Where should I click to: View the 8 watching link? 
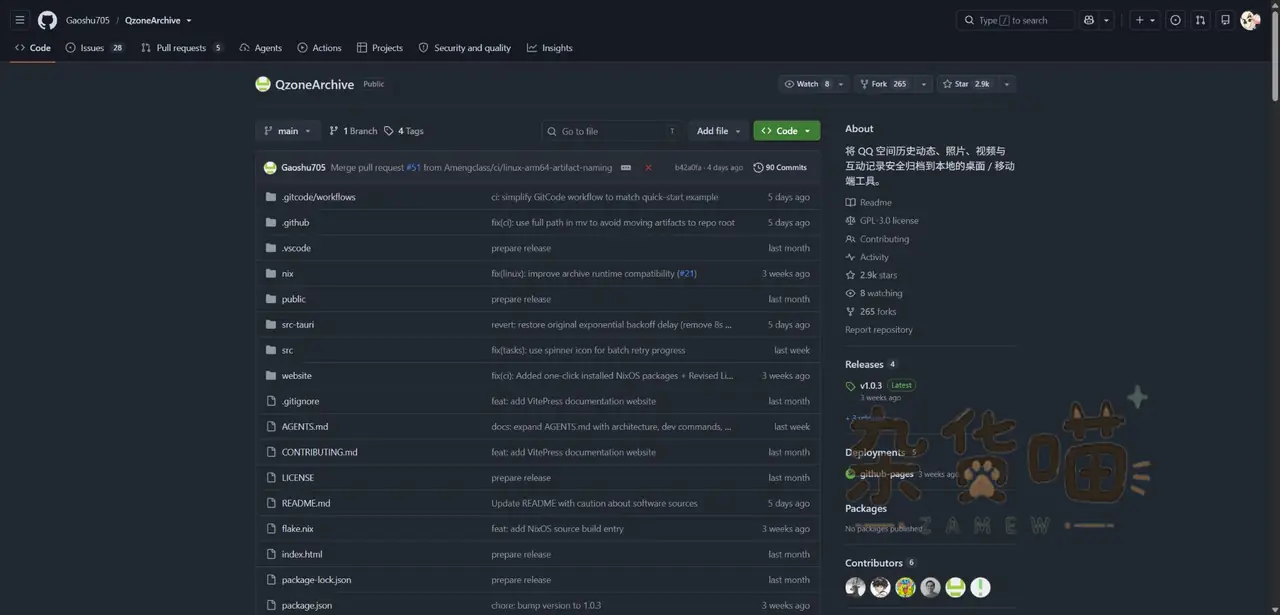(874, 293)
